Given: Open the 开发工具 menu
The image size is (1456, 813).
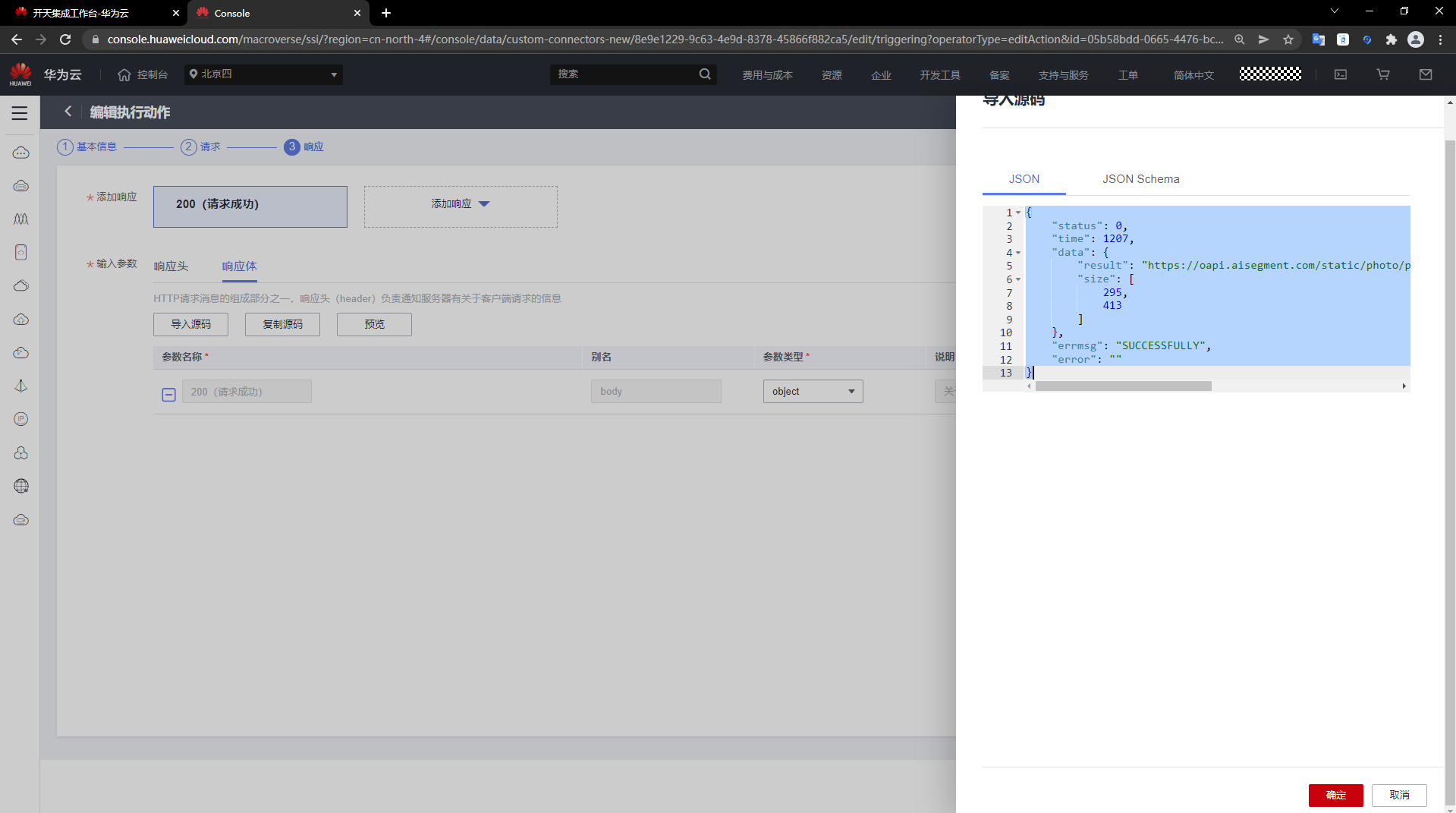Looking at the screenshot, I should tap(940, 75).
